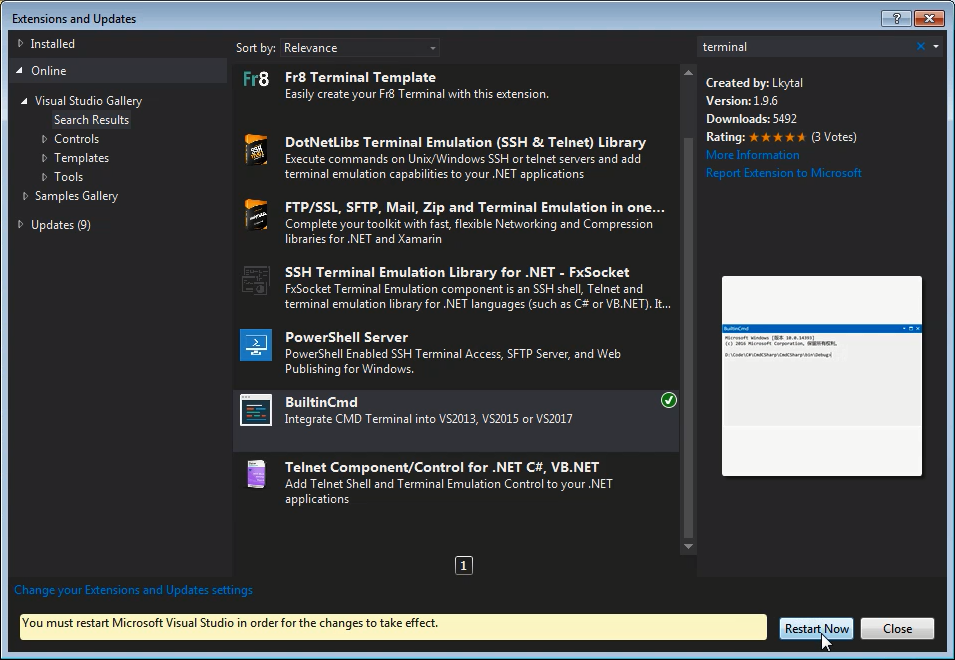Select the Installed category
This screenshot has width=955, height=660.
53,44
